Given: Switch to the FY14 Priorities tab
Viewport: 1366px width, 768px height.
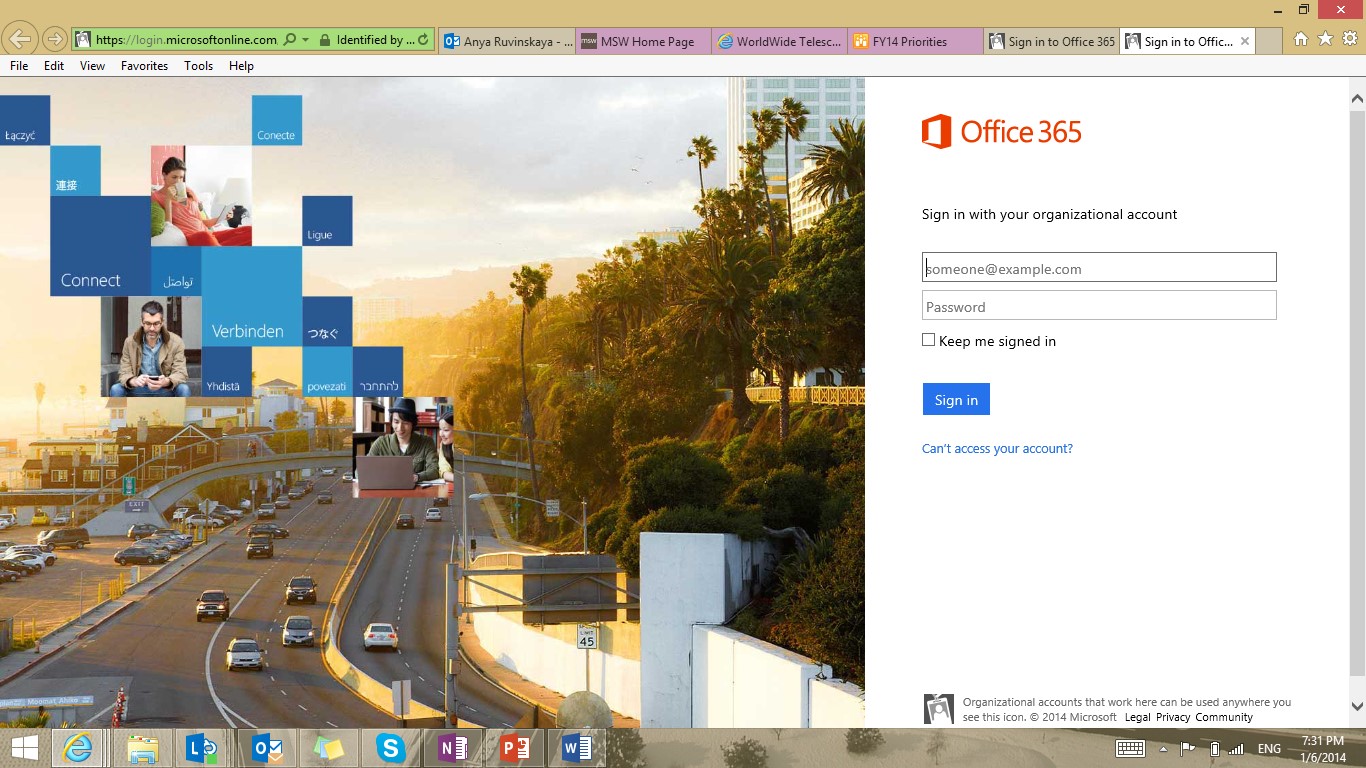Looking at the screenshot, I should pos(916,41).
